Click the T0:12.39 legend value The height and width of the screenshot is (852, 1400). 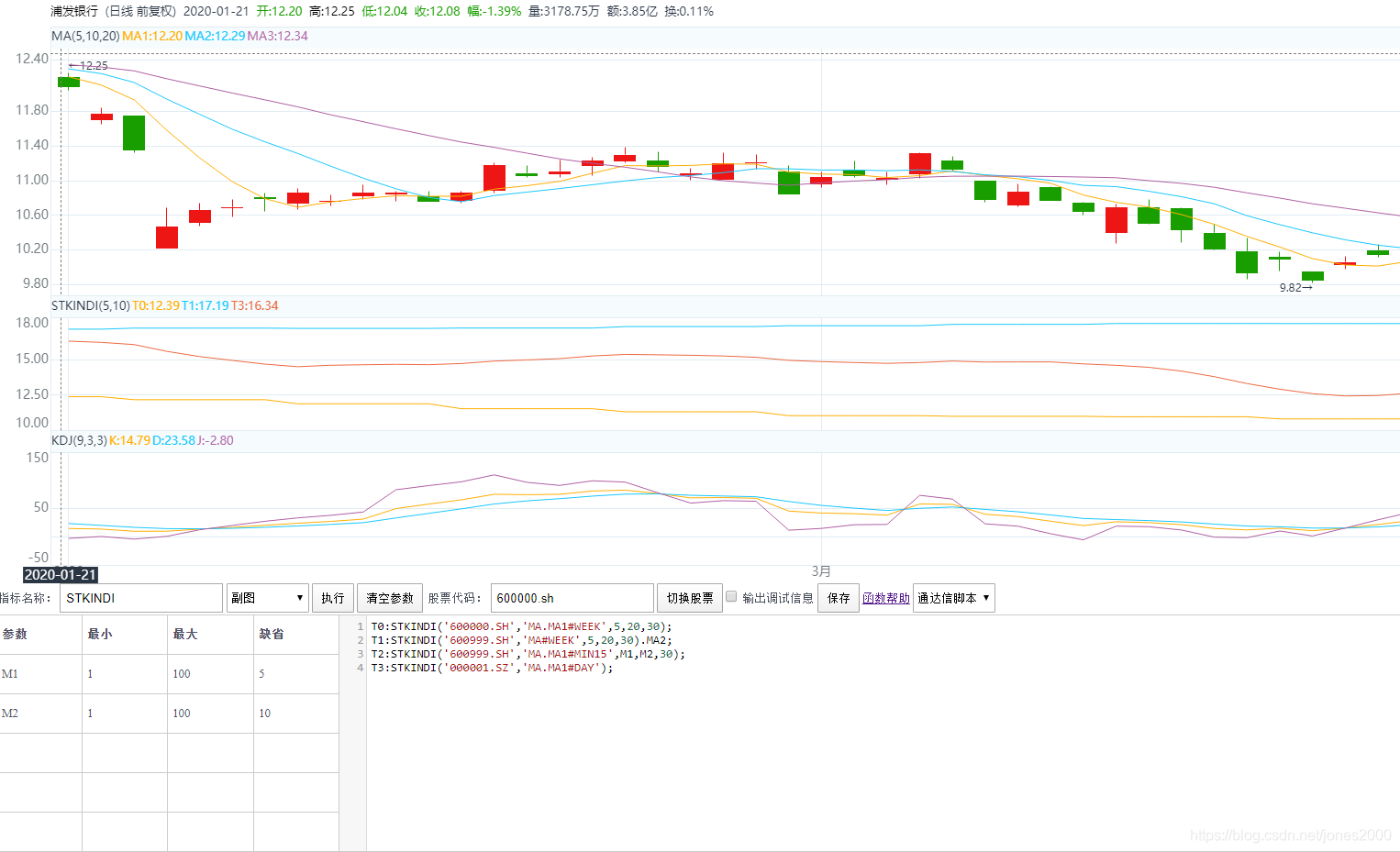pos(156,305)
